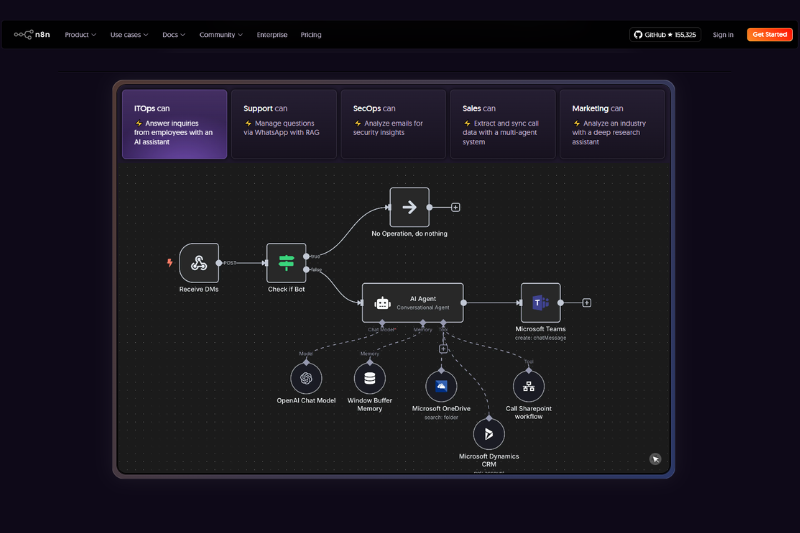Image resolution: width=800 pixels, height=533 pixels.
Task: Open the Use cases dropdown
Action: [129, 35]
